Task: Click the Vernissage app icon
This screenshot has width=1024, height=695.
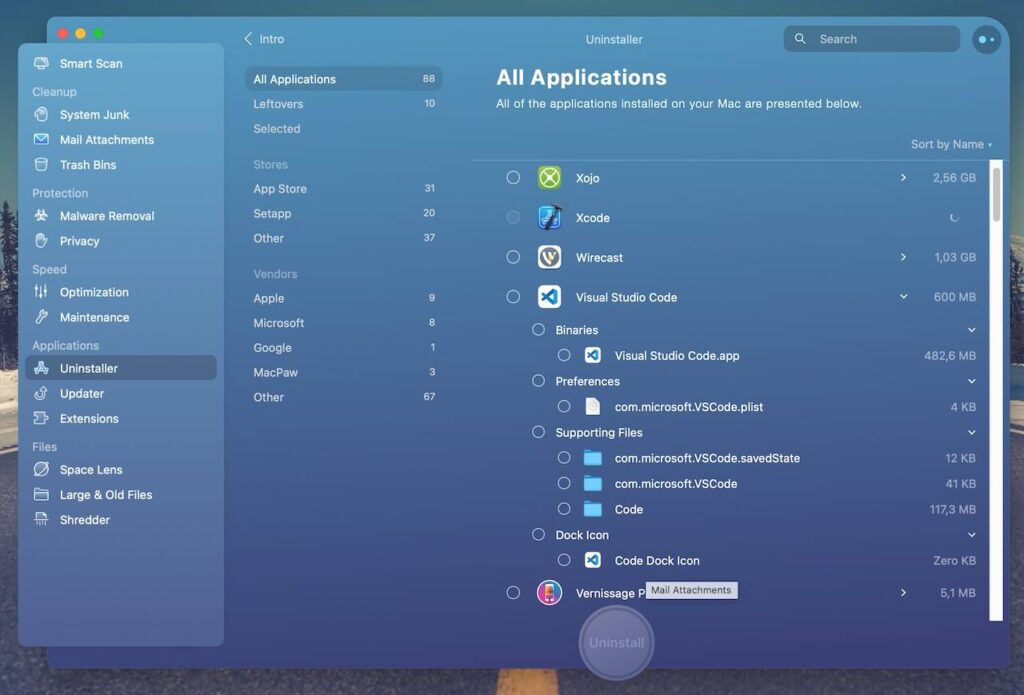Action: pyautogui.click(x=549, y=593)
